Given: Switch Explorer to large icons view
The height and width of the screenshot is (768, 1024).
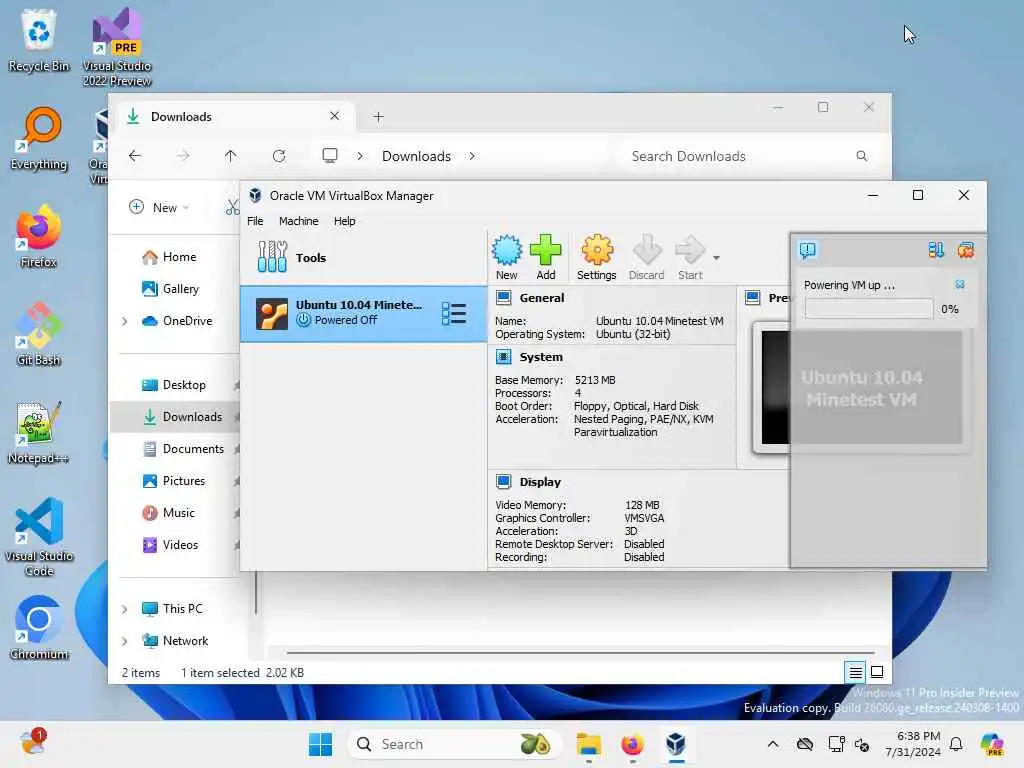Looking at the screenshot, I should pos(877,671).
